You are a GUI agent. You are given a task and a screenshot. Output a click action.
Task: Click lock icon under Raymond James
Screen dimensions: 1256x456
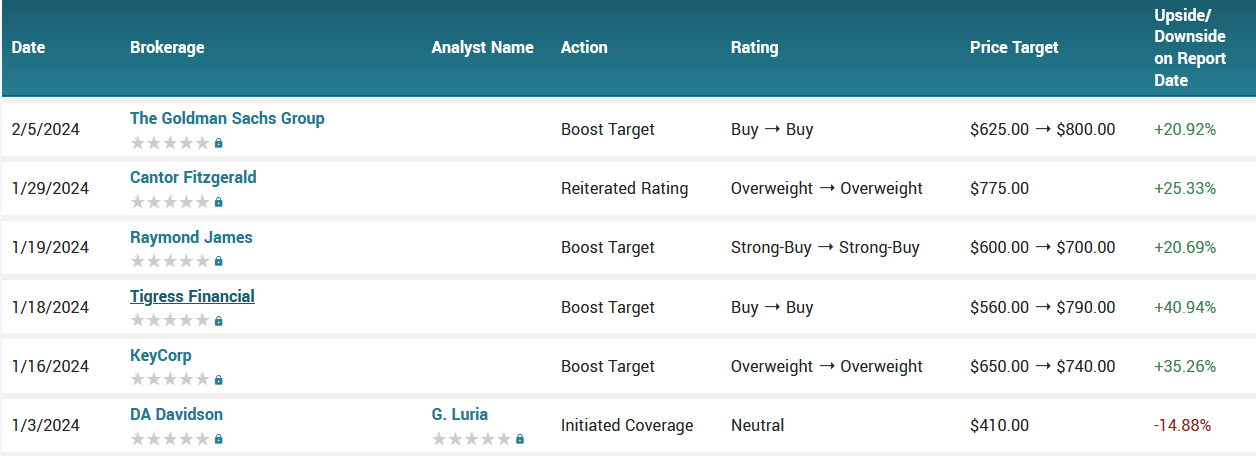(x=219, y=261)
